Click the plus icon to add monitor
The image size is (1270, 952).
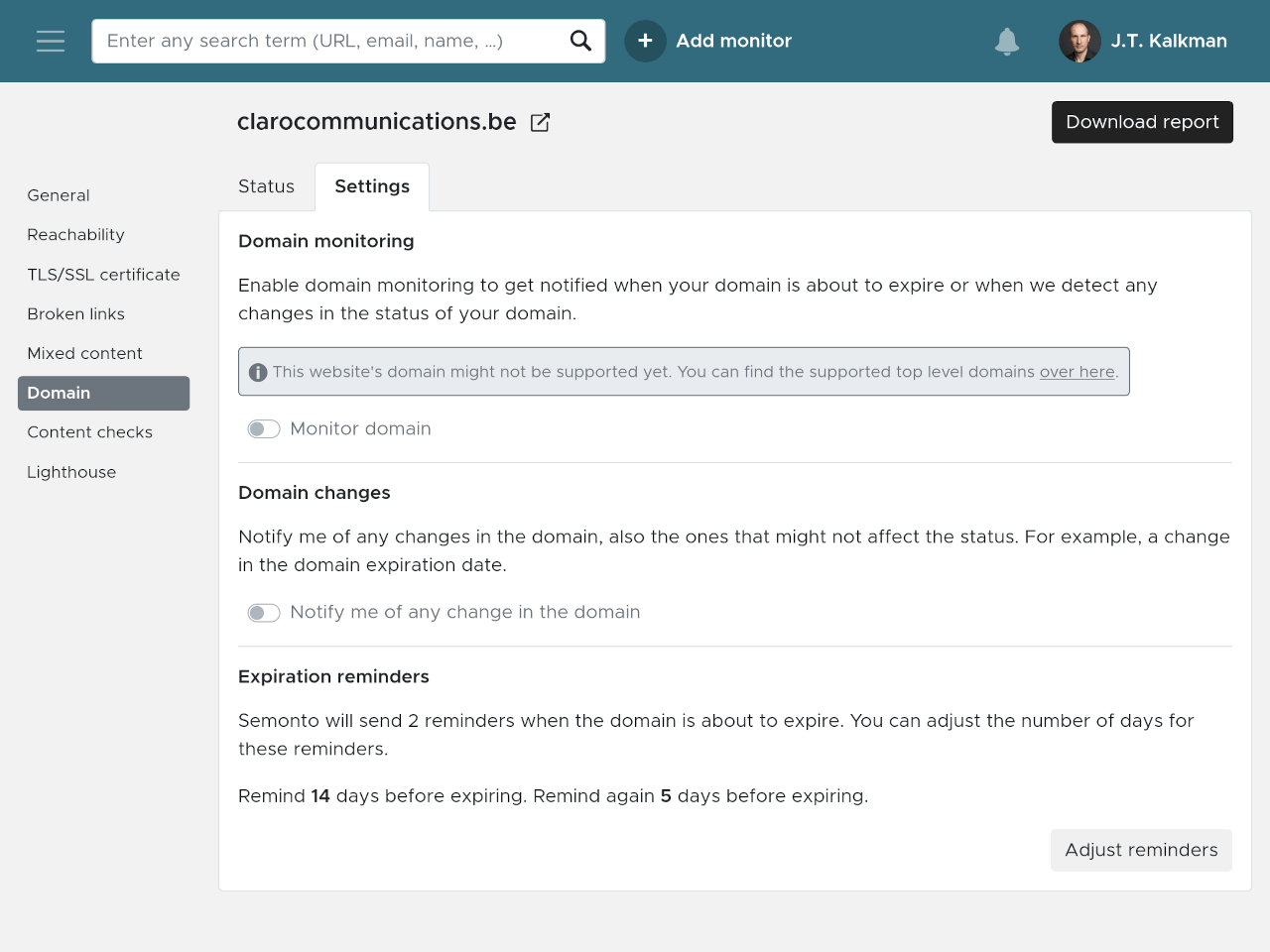[x=645, y=41]
